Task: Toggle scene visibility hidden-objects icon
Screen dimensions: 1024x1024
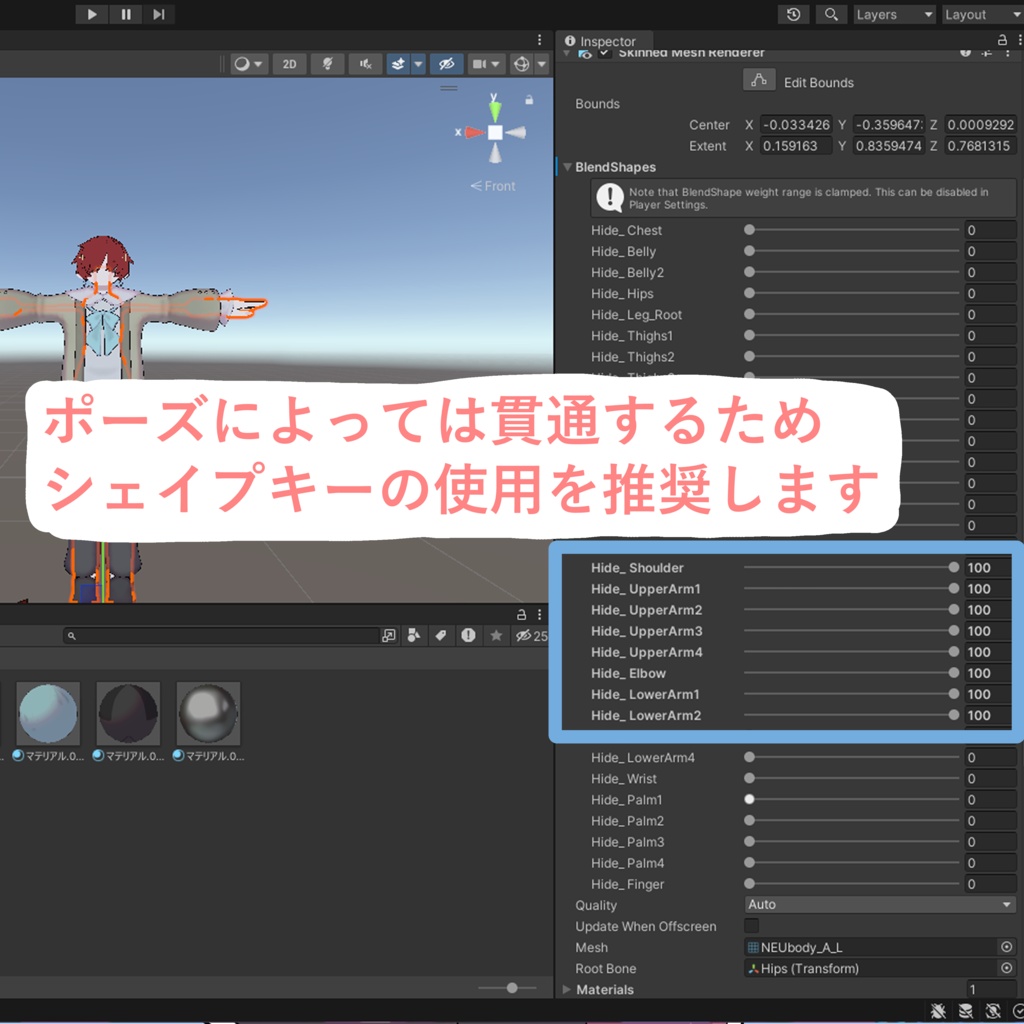Action: [447, 64]
